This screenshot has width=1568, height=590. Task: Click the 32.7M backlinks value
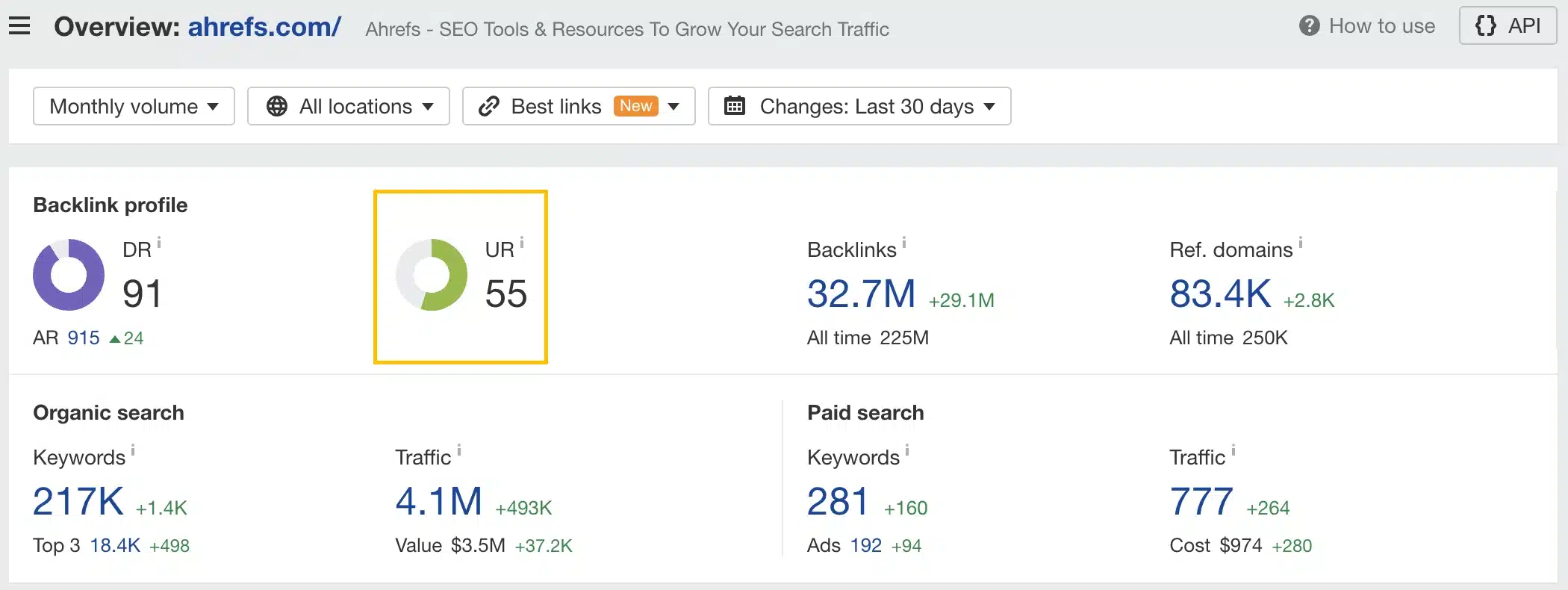(x=861, y=294)
